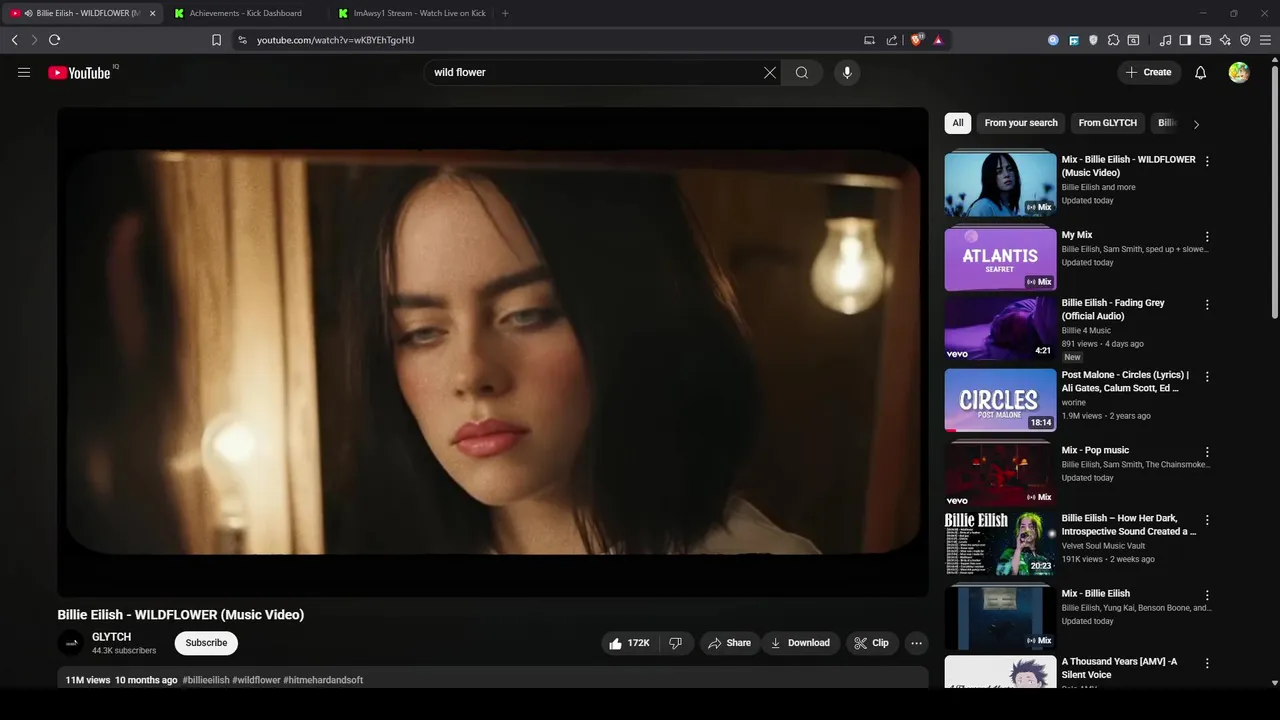Open Leo AI sparkle icon

(x=1225, y=40)
